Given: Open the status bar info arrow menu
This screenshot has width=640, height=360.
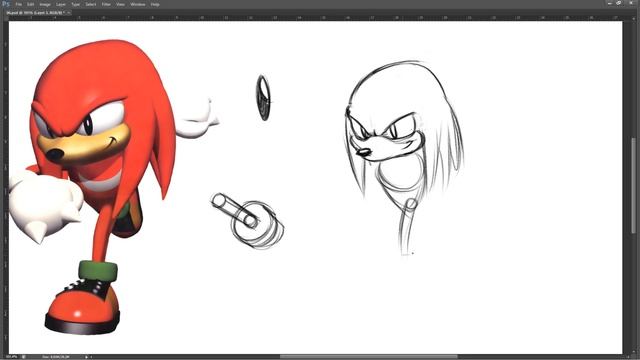Looking at the screenshot, I should pos(86,357).
